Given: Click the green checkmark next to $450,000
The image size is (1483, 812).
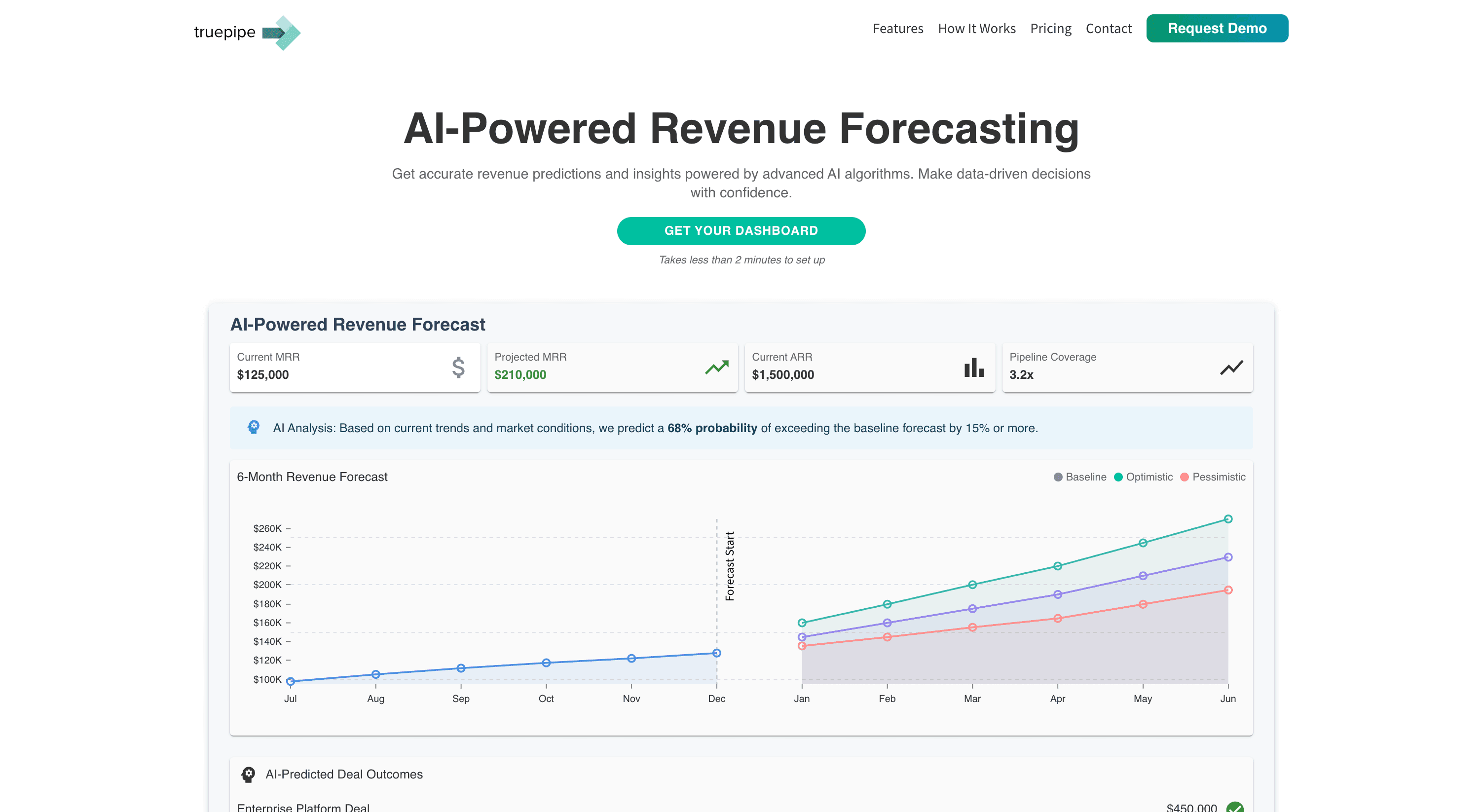Looking at the screenshot, I should pos(1234,807).
